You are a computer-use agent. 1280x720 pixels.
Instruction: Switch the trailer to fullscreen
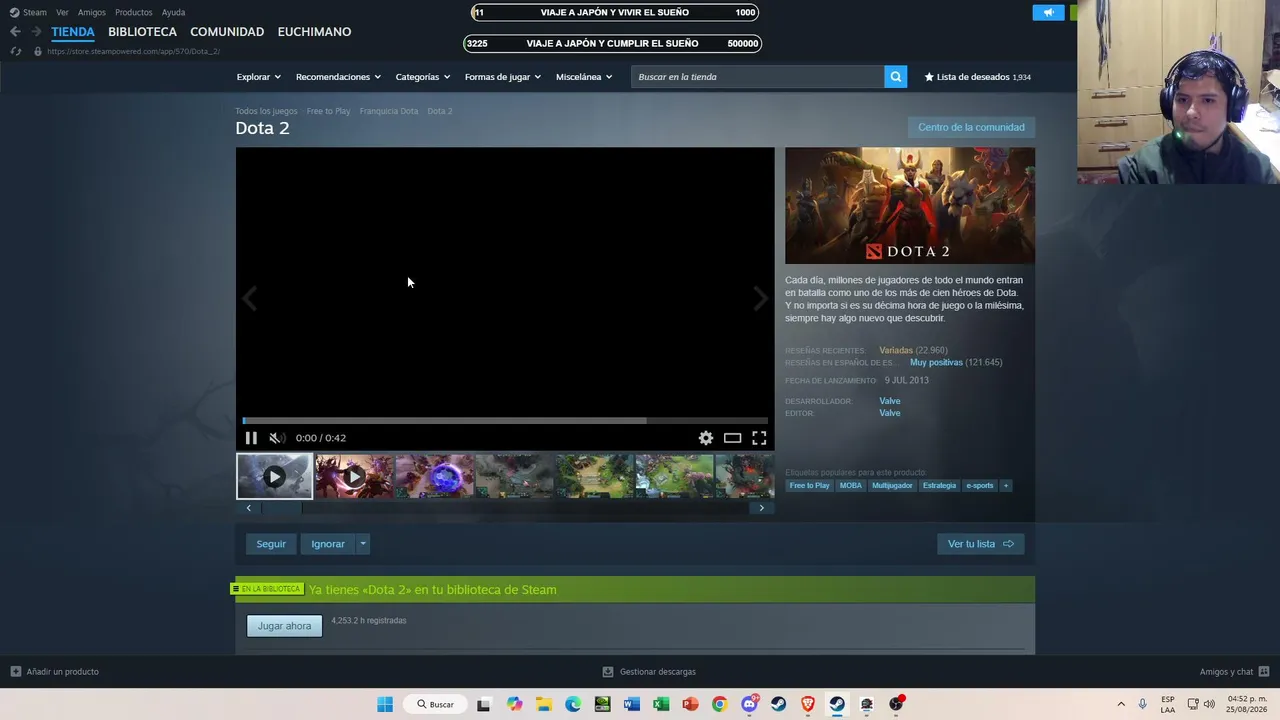point(759,438)
